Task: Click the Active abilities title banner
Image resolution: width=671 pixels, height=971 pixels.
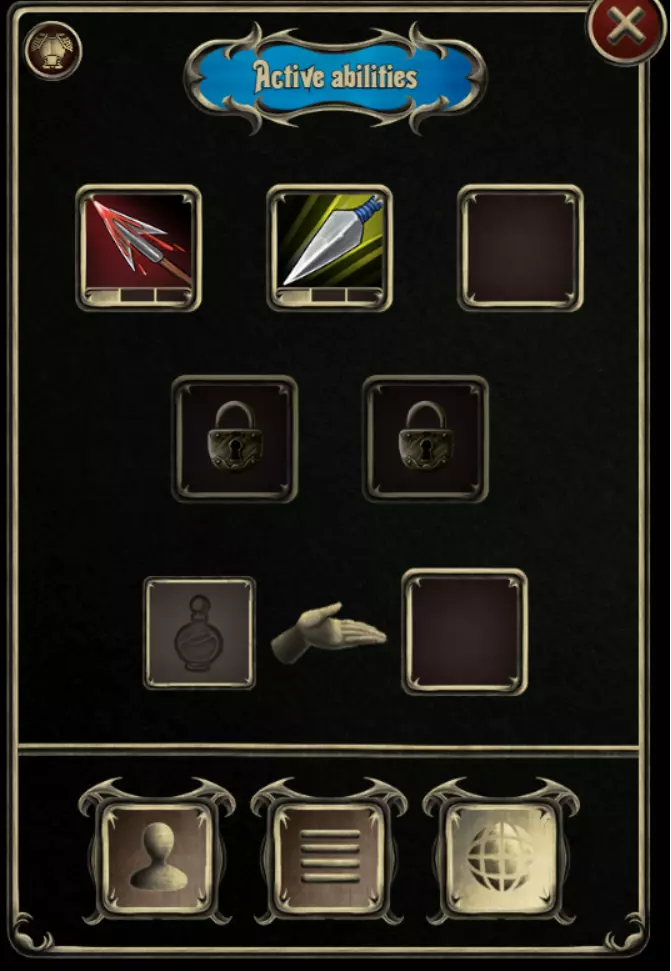Action: (x=336, y=77)
